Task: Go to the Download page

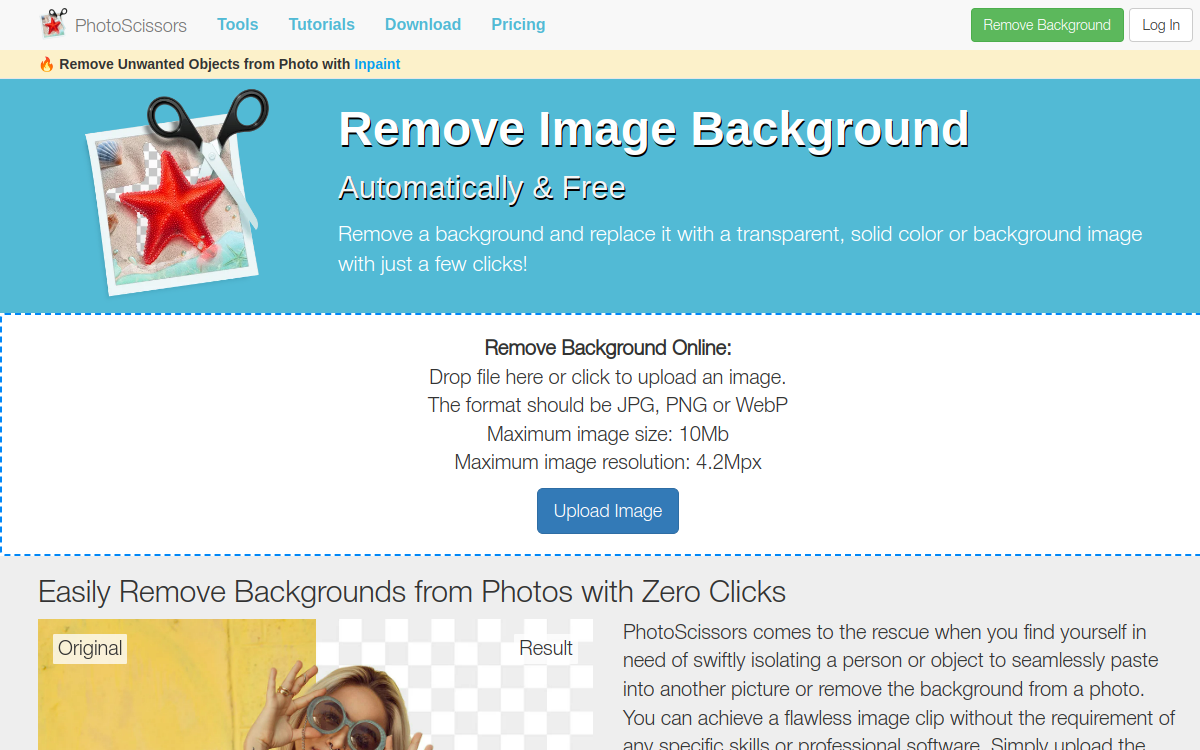Action: 423,24
